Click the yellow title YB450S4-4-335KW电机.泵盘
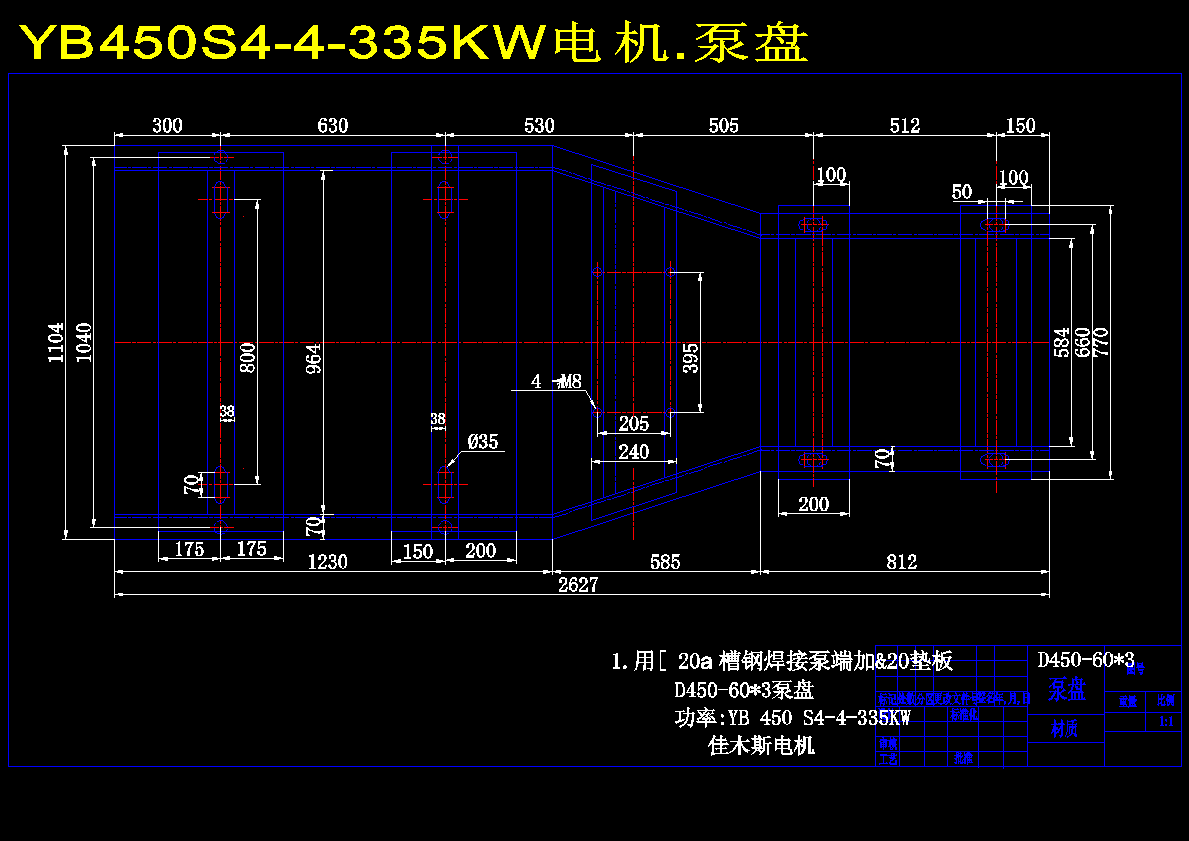This screenshot has width=1189, height=841. click(413, 42)
